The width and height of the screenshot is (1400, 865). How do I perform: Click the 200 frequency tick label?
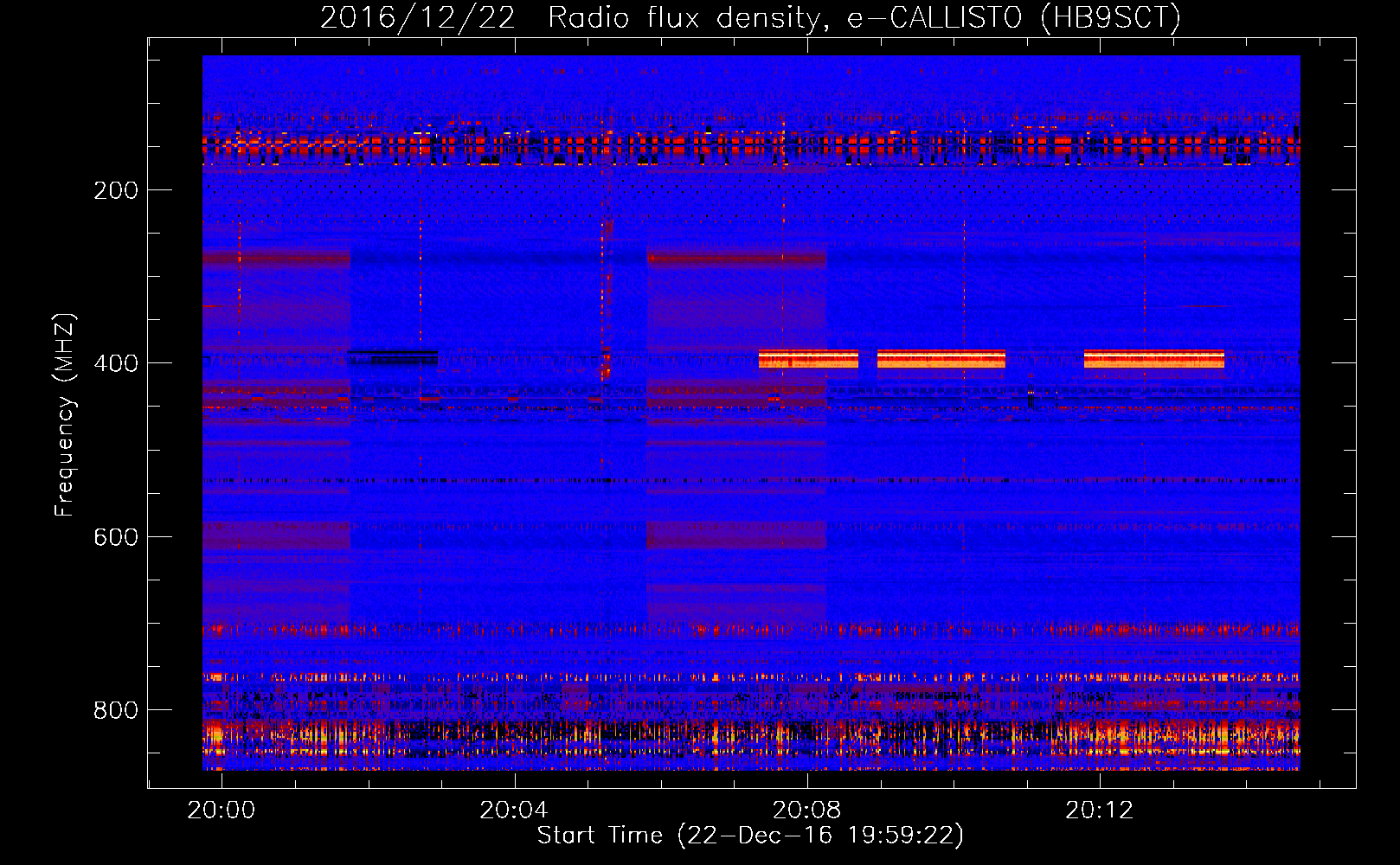coord(116,190)
